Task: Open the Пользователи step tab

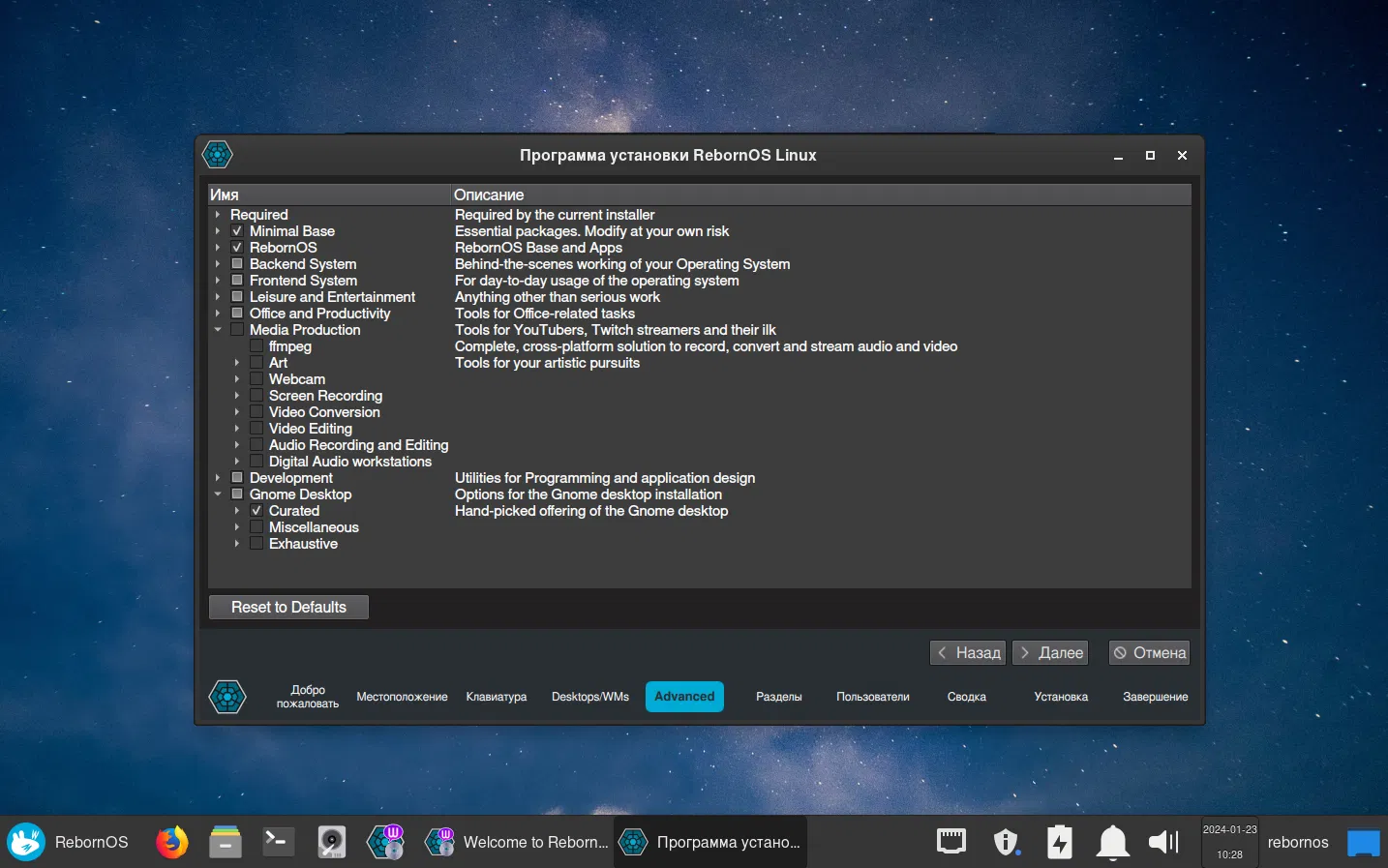Action: click(873, 697)
